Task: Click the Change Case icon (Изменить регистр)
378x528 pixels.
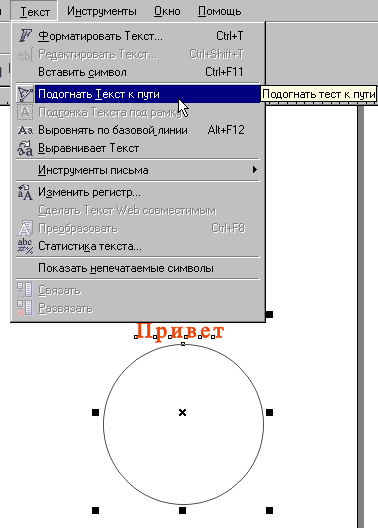Action: (x=25, y=192)
